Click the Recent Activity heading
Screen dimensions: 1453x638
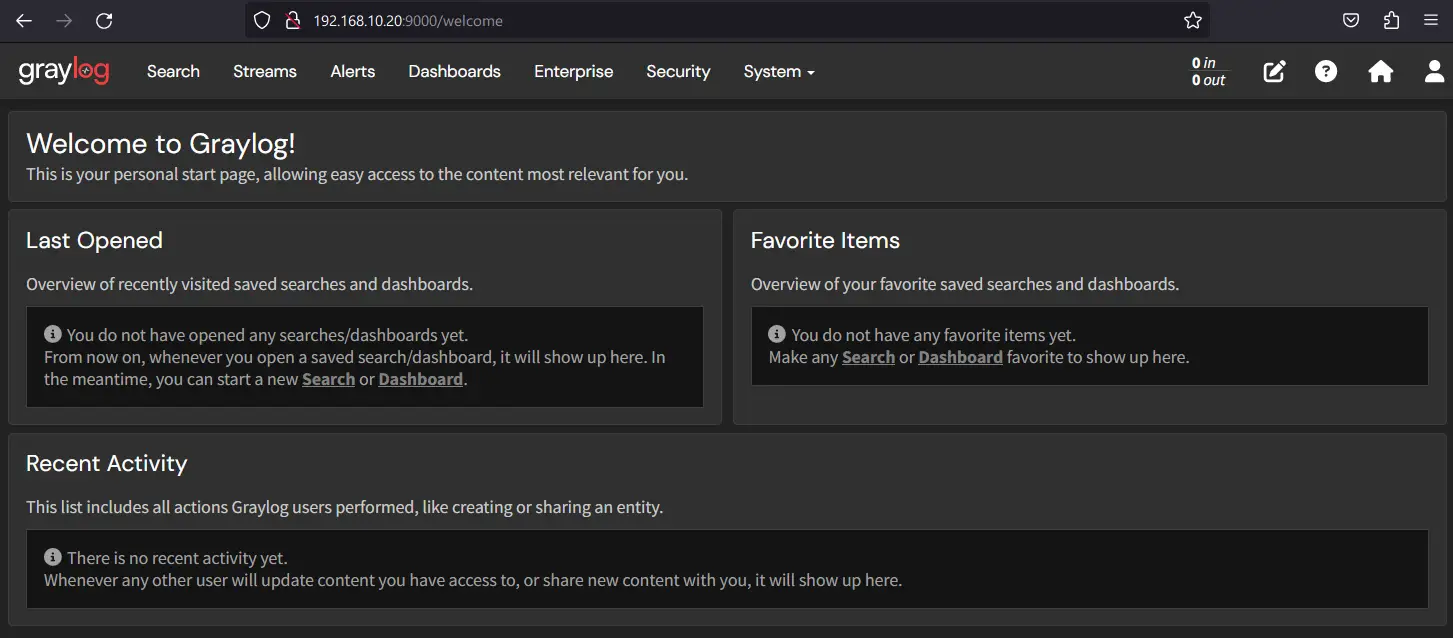[x=107, y=463]
